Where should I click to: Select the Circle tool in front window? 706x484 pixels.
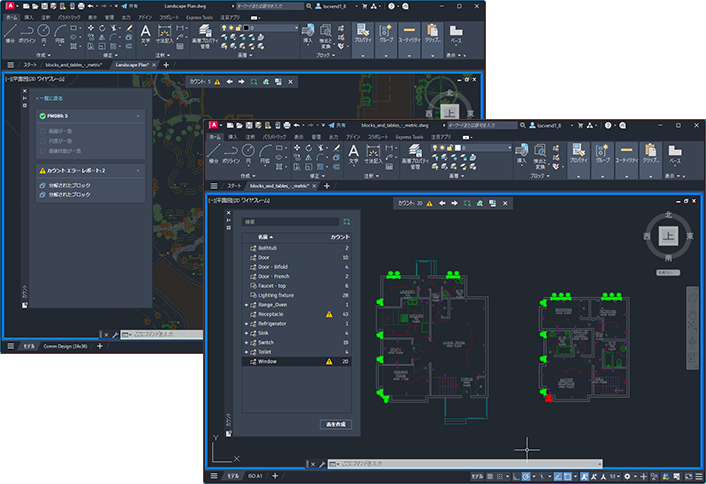coord(248,153)
